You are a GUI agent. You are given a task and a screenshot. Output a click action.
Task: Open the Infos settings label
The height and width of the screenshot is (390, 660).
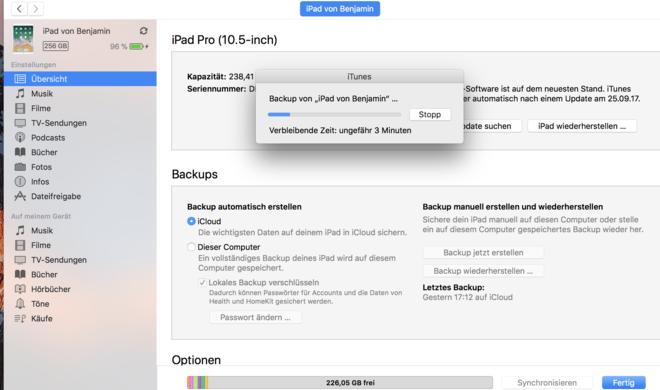(x=40, y=182)
